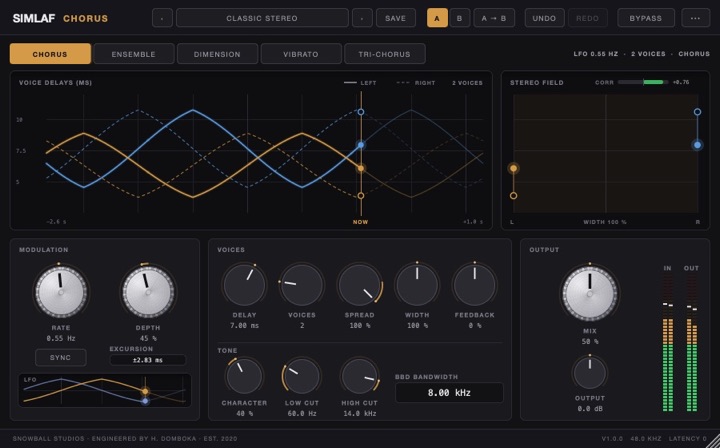Click the HIGH CUT value 14.0 kHz
Image resolution: width=720 pixels, height=448 pixels.
point(360,414)
